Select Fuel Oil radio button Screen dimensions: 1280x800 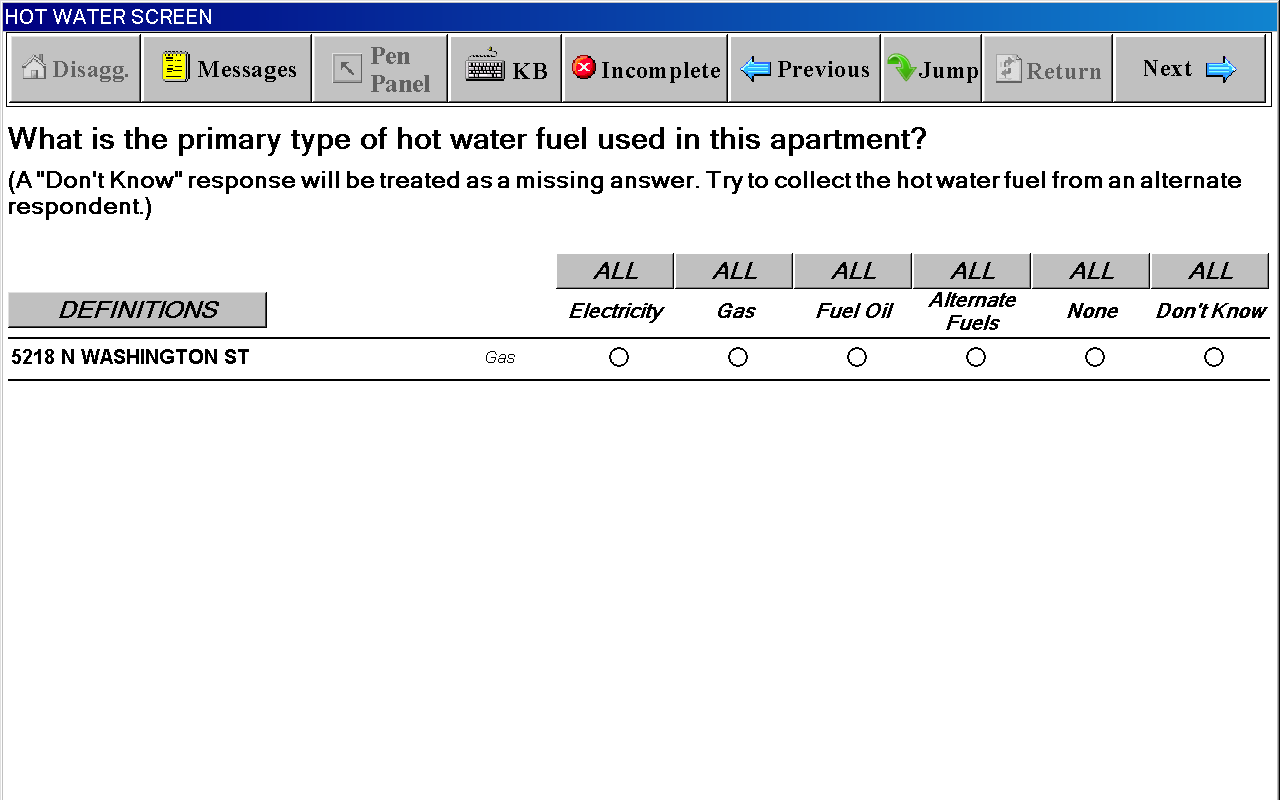pyautogui.click(x=857, y=357)
